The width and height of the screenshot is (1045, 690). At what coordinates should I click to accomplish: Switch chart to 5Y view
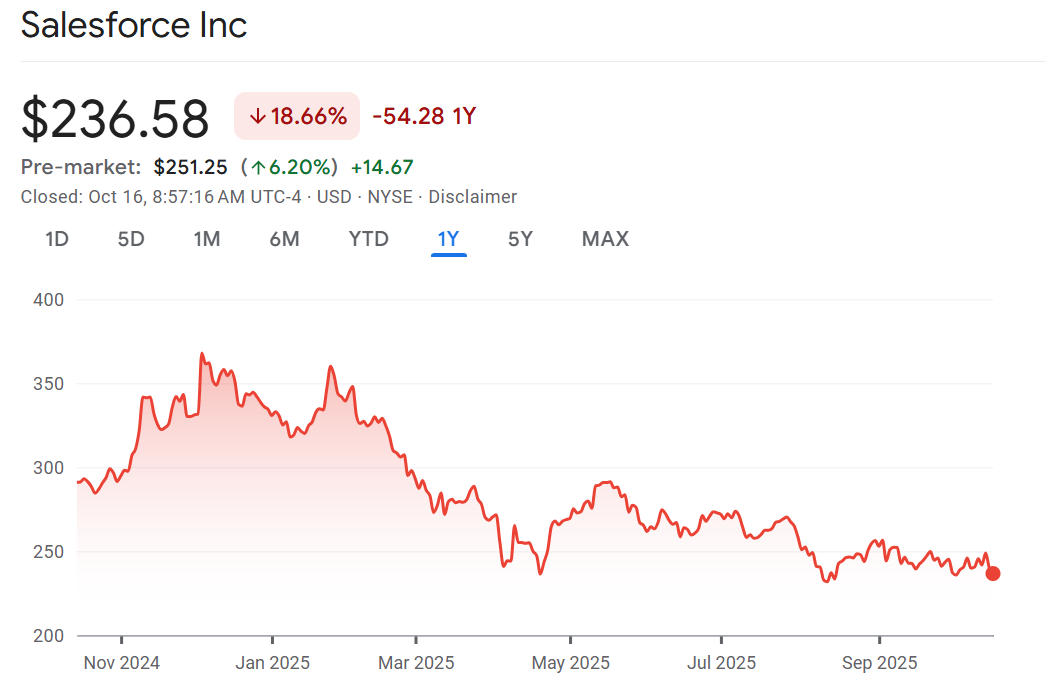(x=520, y=239)
